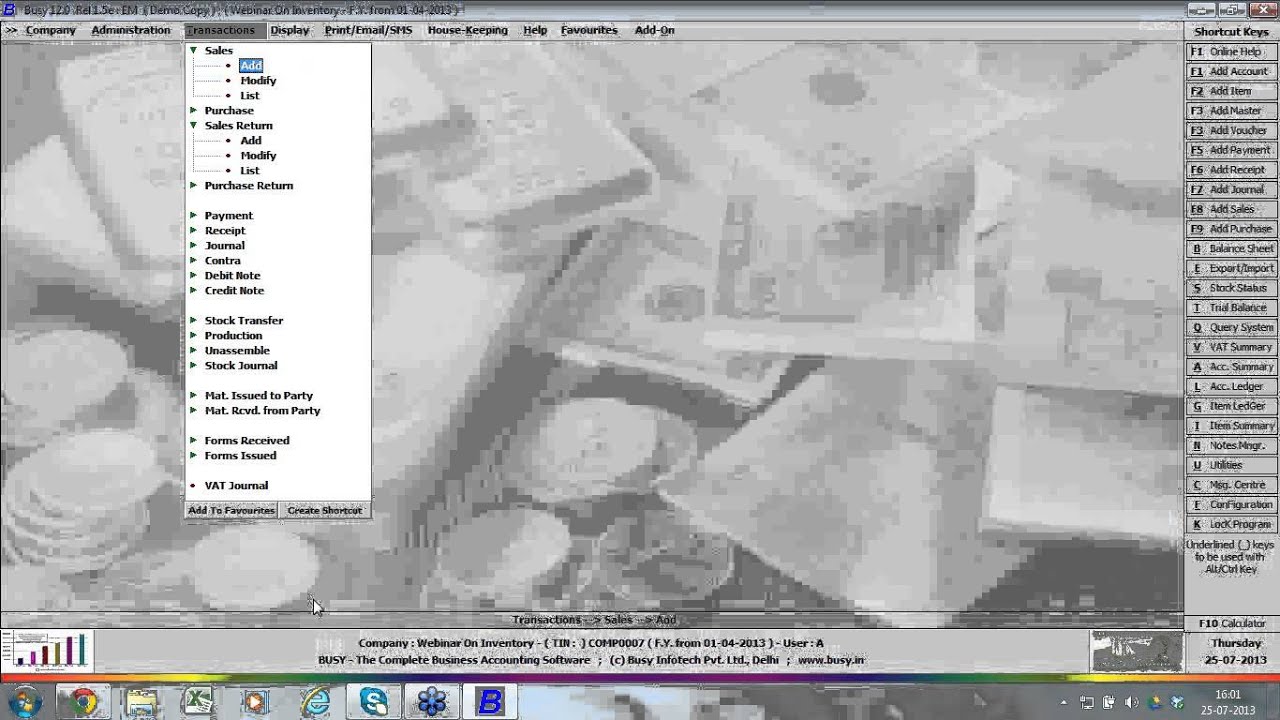The height and width of the screenshot is (720, 1280).
Task: Expand Mat. Issued to Party
Action: pos(193,395)
